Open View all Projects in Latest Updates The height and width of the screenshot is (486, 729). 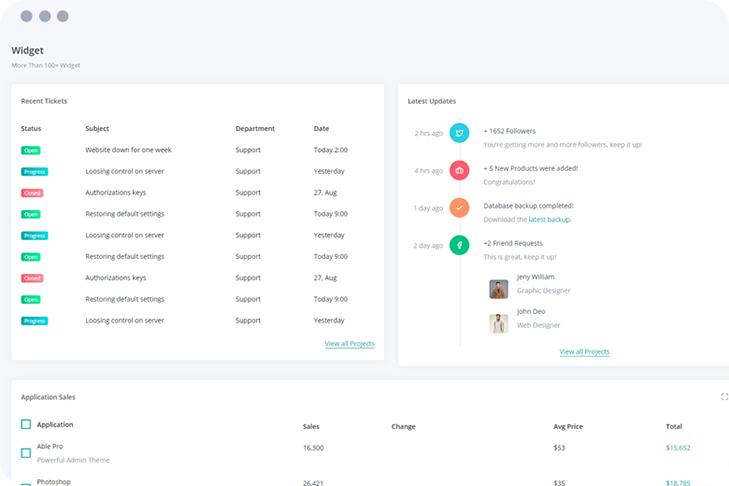pos(584,352)
